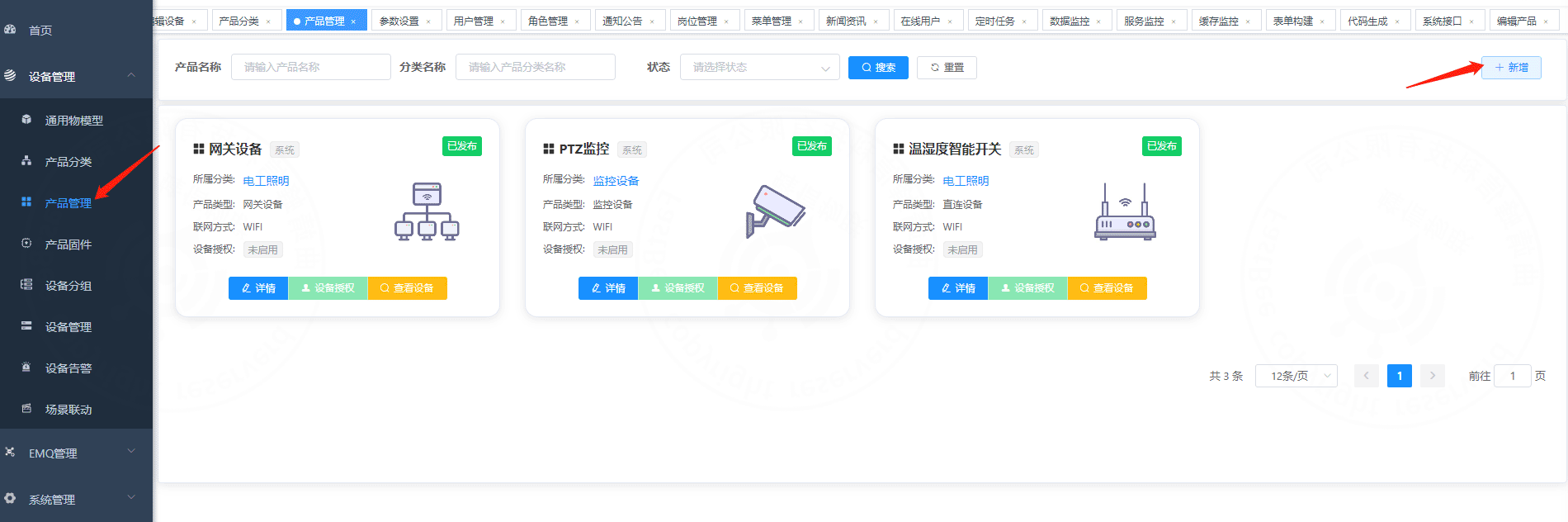Open 监控设备 category link on PTZ监控
1568x522 pixels.
(x=616, y=181)
